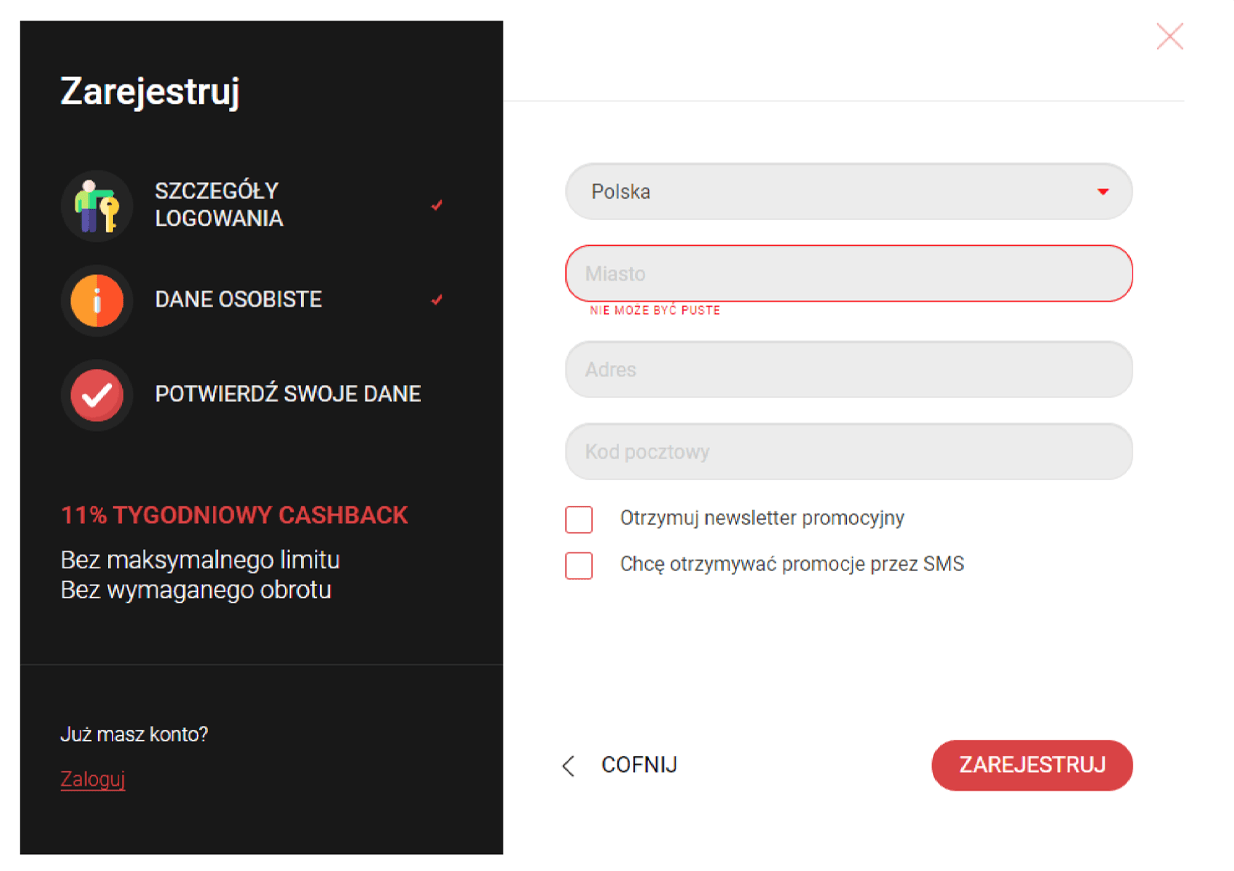The width and height of the screenshot is (1234, 871).
Task: Click the back chevron left of Cofnij
Action: pyautogui.click(x=569, y=766)
